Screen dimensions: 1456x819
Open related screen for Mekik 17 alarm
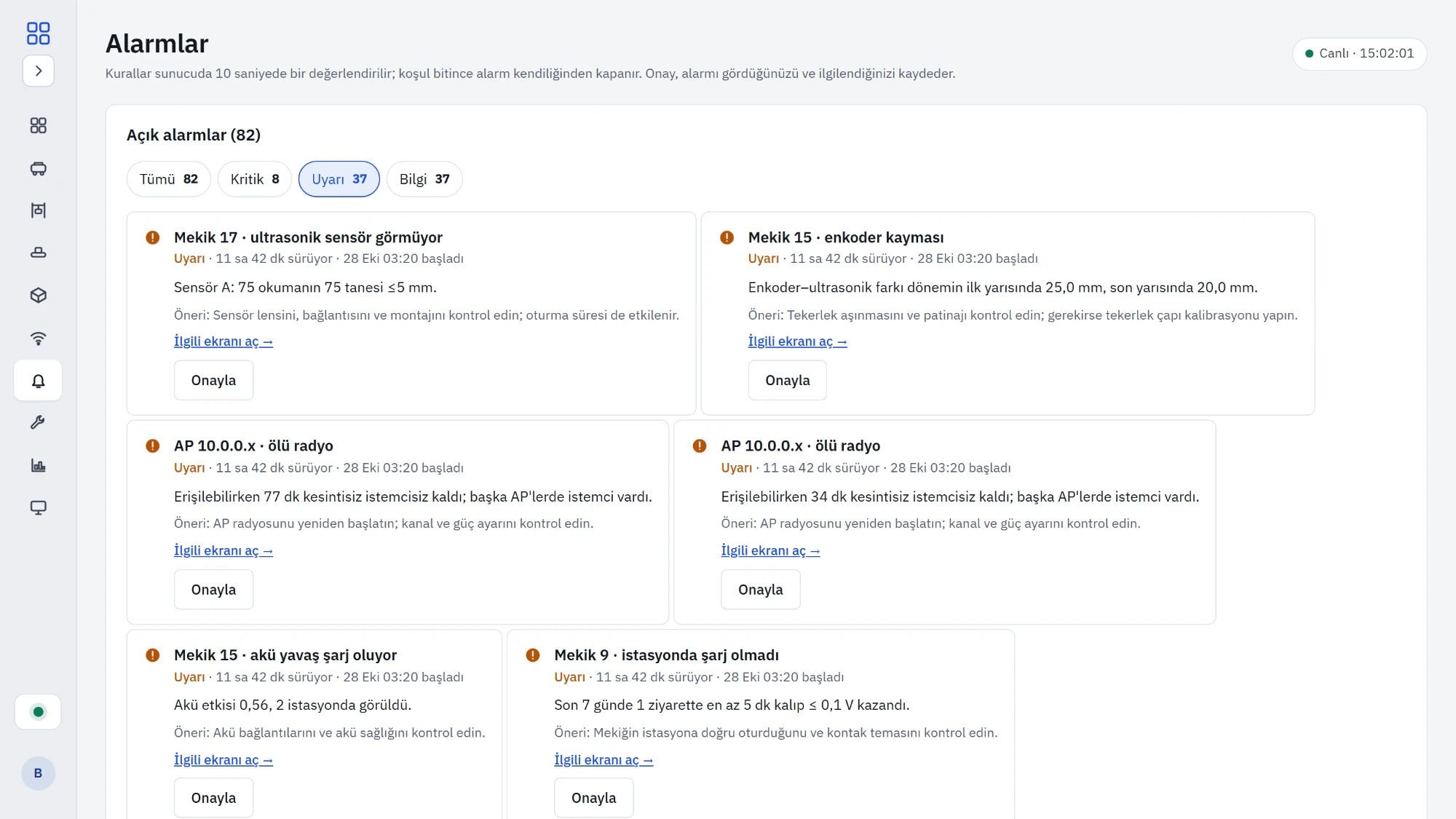tap(223, 341)
